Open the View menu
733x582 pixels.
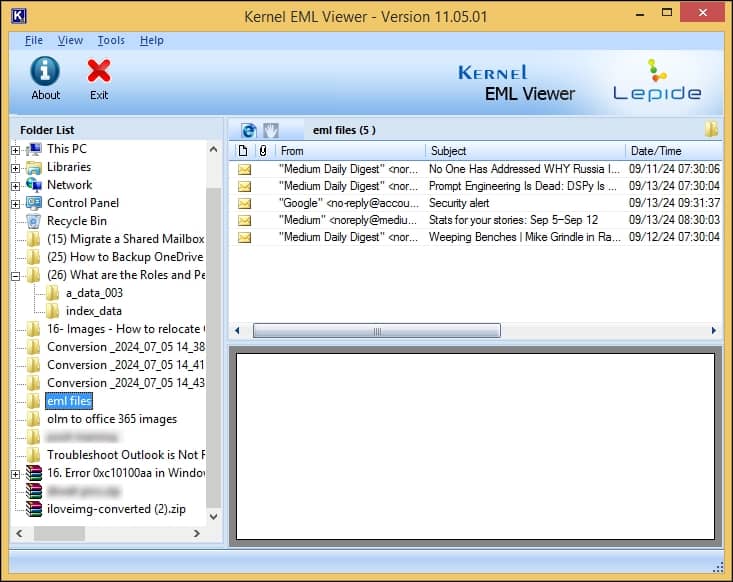[x=70, y=41]
